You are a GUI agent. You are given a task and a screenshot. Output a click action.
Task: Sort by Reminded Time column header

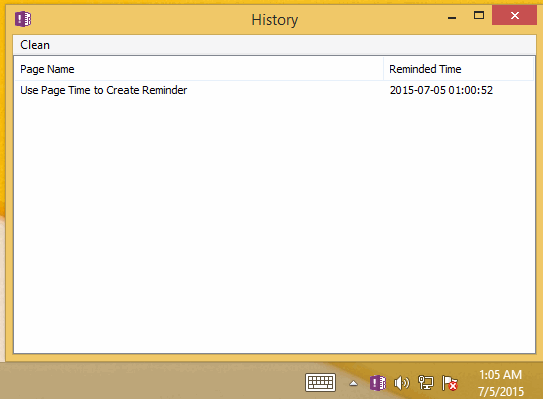[458, 69]
